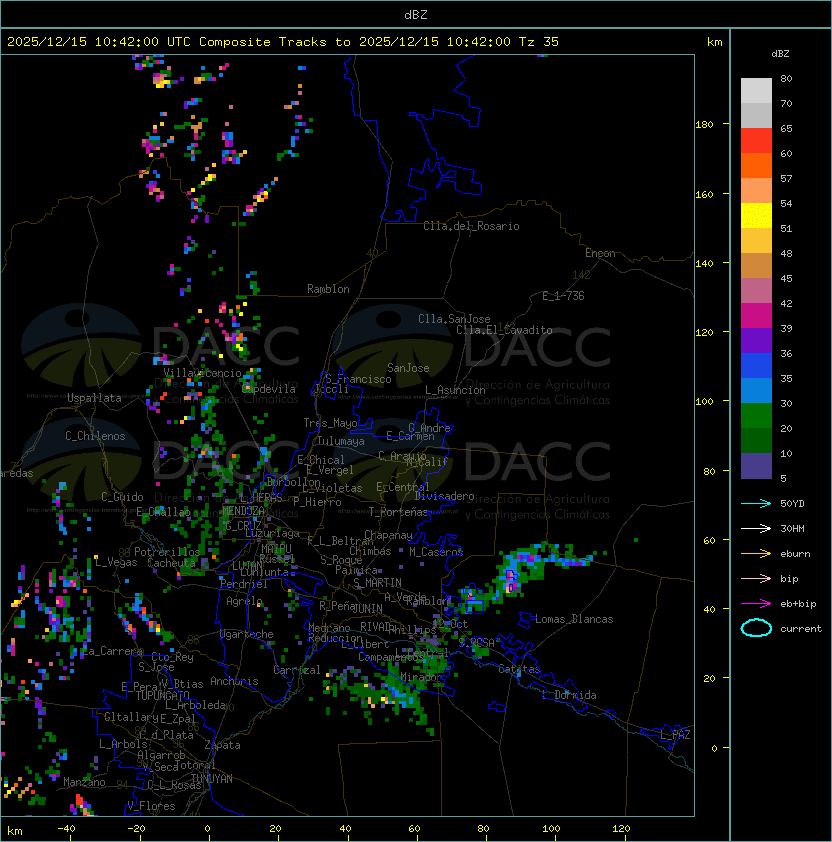Click the 'Tulumaya' place label
Image resolution: width=832 pixels, height=842 pixels.
[x=341, y=441]
